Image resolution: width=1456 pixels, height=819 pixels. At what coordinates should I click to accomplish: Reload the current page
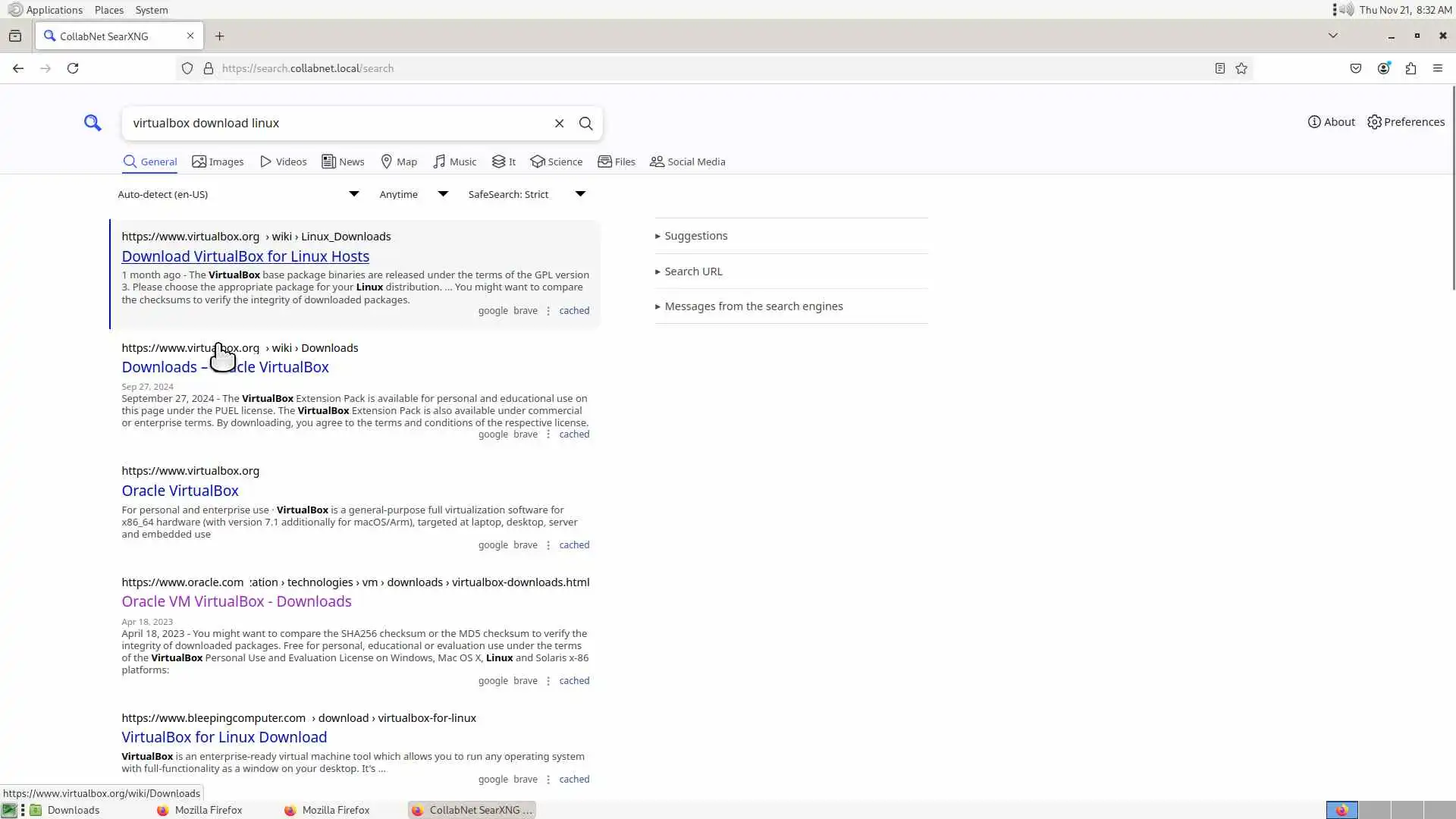pyautogui.click(x=73, y=68)
